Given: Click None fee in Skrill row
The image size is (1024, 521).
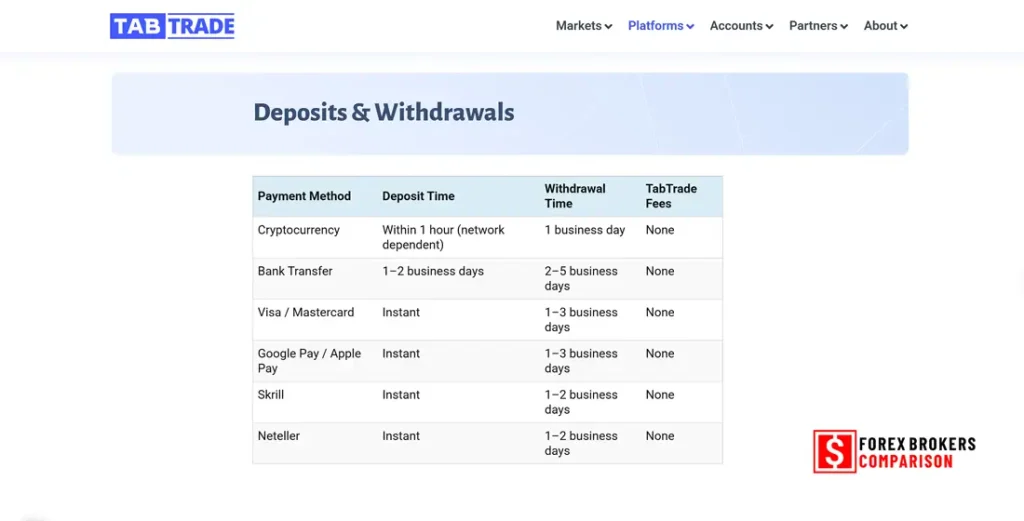Looking at the screenshot, I should point(660,394).
